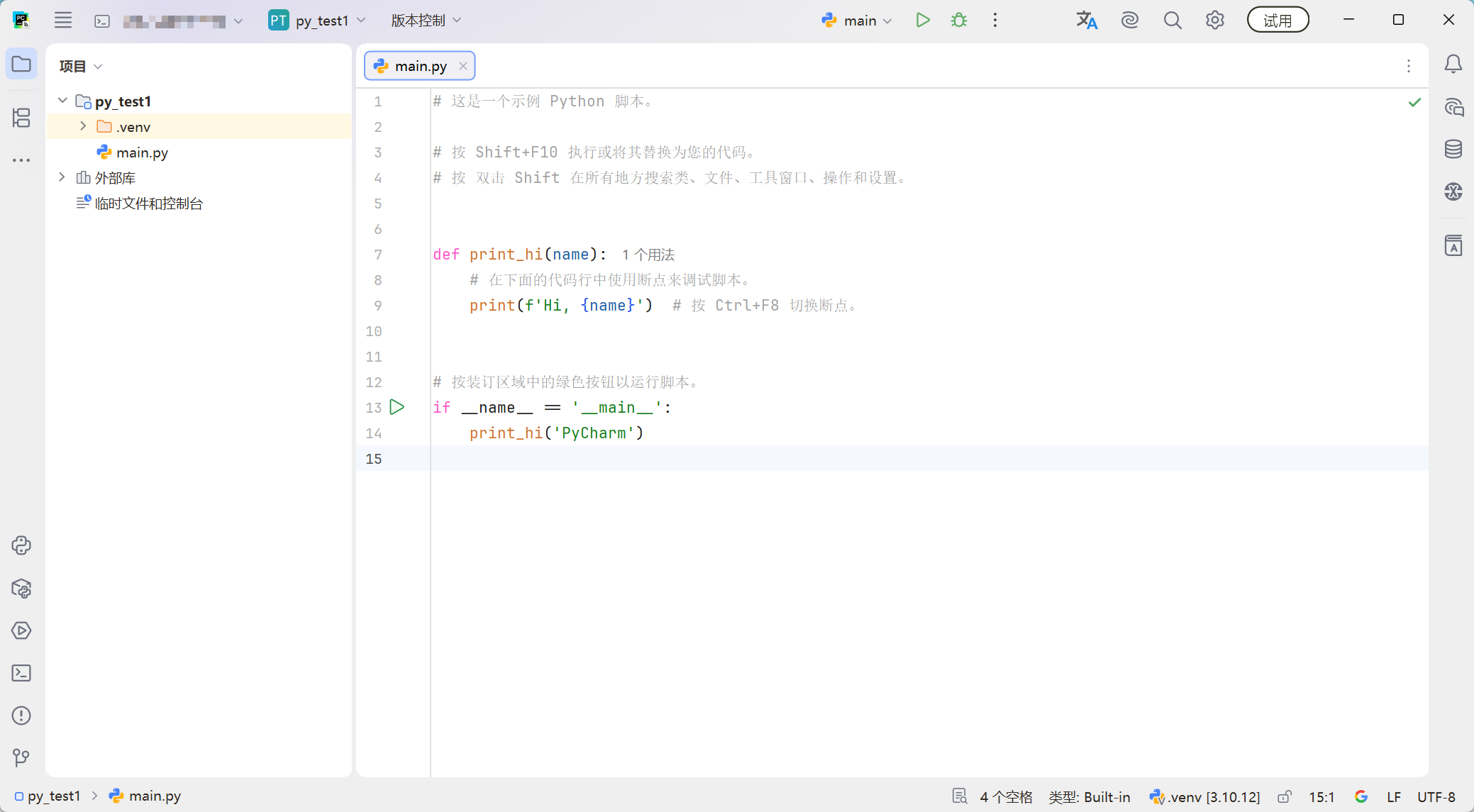Viewport: 1474px width, 812px height.
Task: Click the 1 个用法 usages hint
Action: (648, 255)
